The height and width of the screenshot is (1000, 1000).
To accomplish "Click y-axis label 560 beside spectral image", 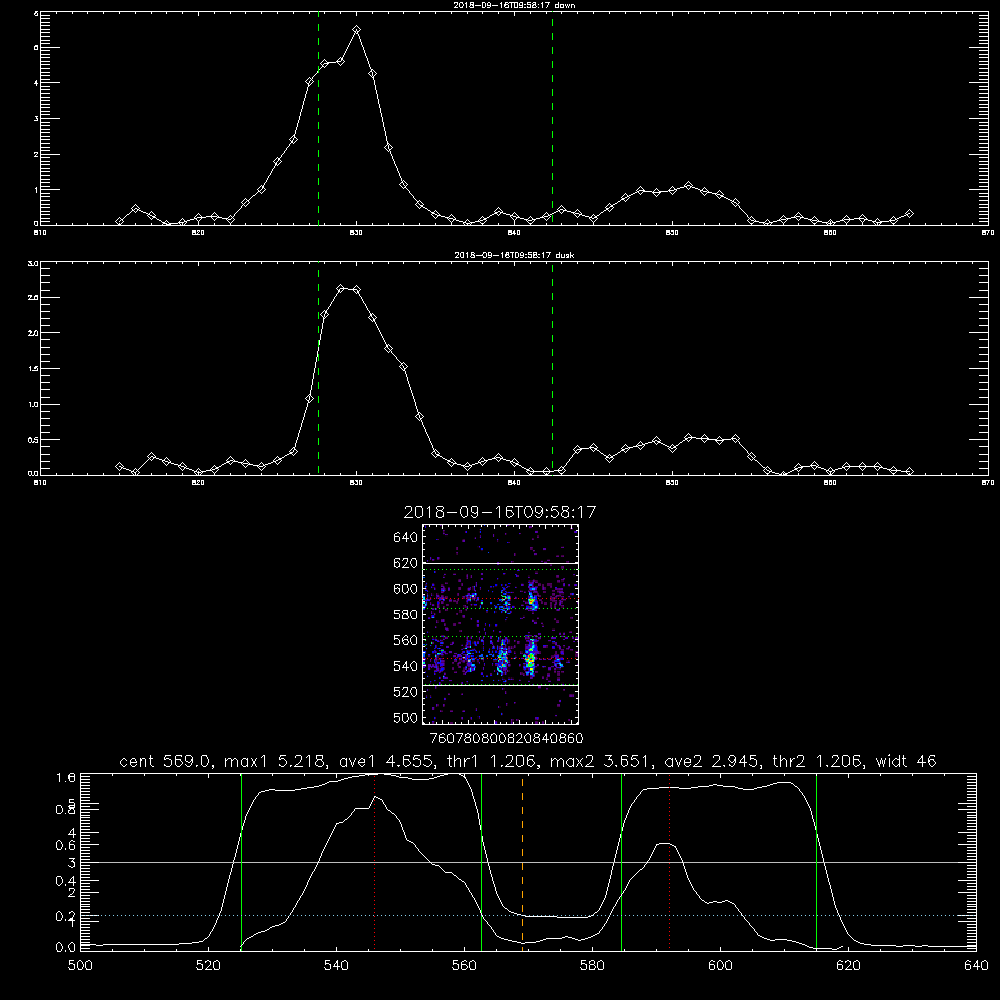I will click(x=406, y=640).
